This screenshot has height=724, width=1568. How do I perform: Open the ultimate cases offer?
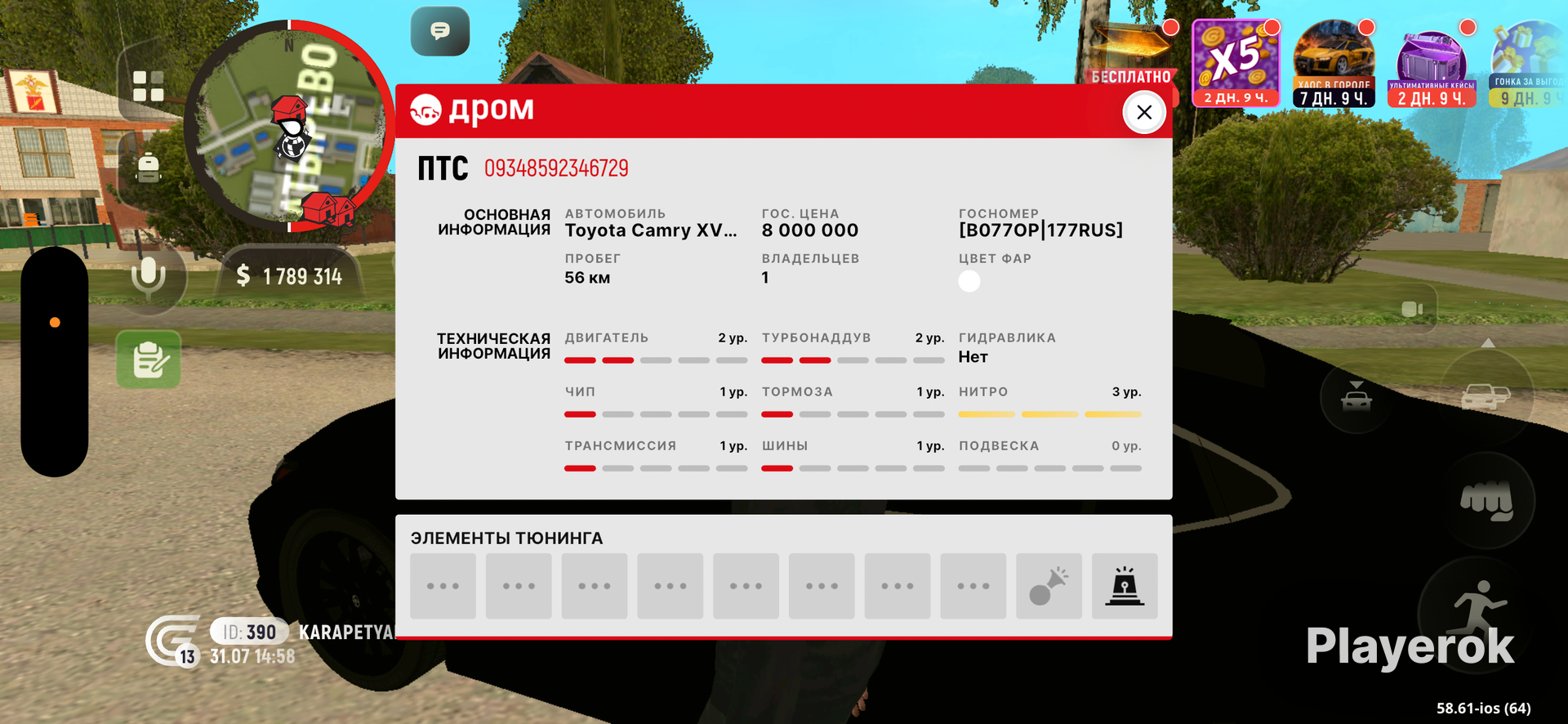click(x=1432, y=65)
